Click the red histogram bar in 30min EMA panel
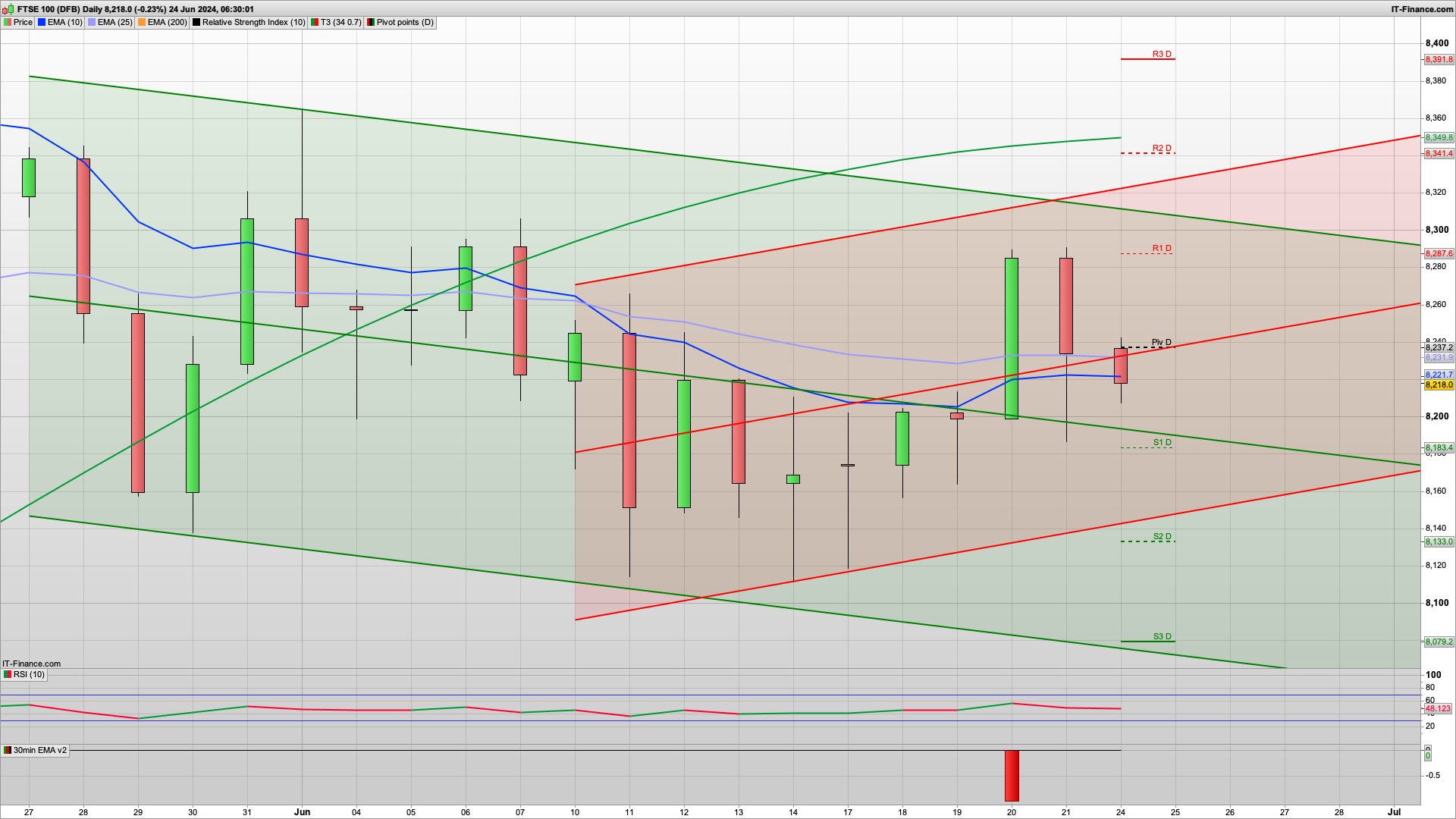Image resolution: width=1456 pixels, height=819 pixels. (x=1012, y=776)
